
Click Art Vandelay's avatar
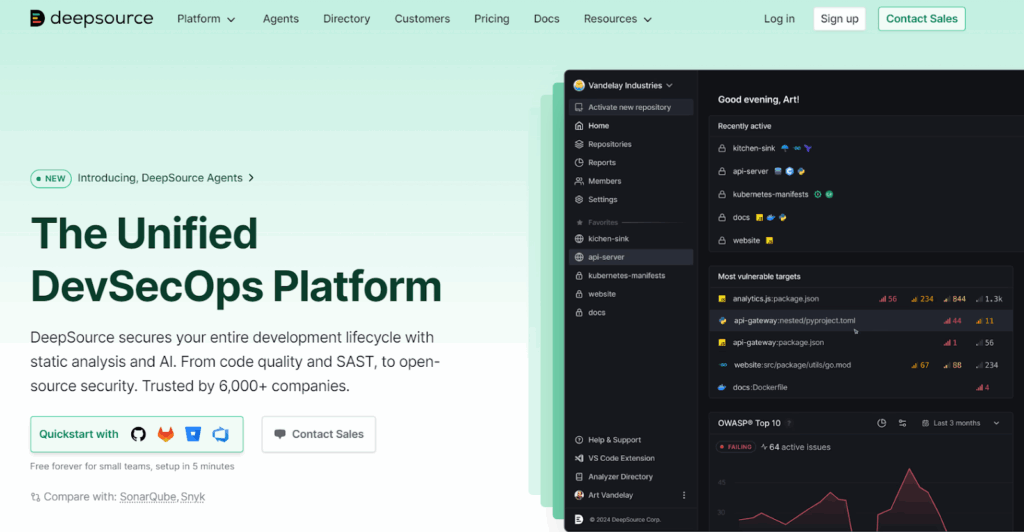(x=579, y=495)
